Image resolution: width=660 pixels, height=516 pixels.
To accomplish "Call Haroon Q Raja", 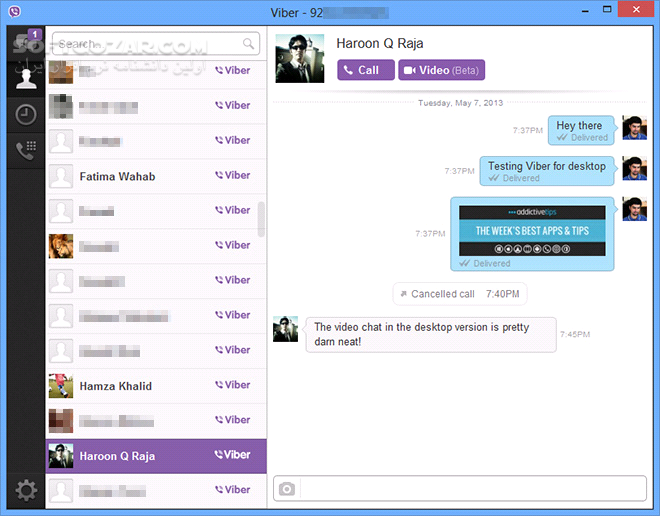I will click(366, 70).
